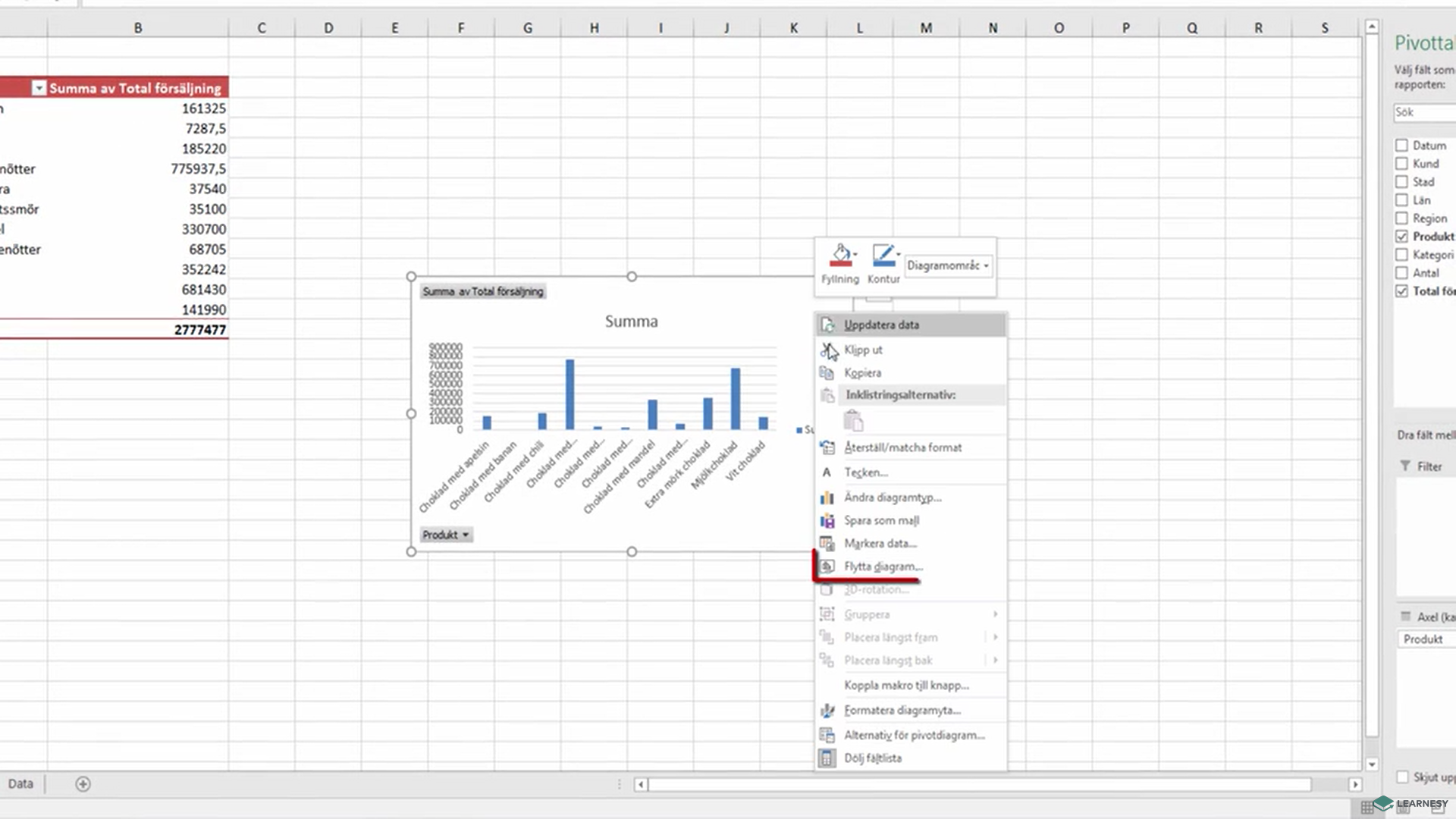
Task: Untick the Produkt field checkbox
Action: coord(1401,237)
